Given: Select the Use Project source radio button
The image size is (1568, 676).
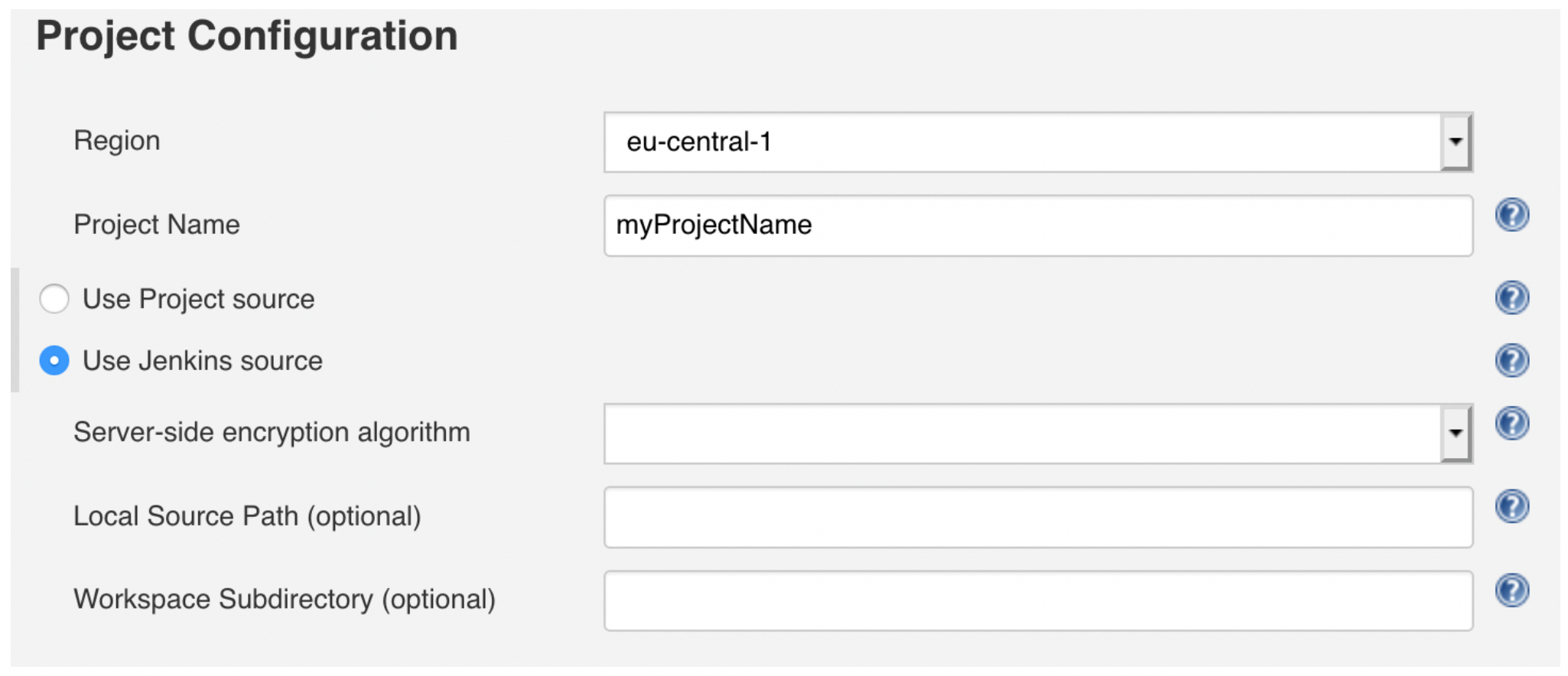Looking at the screenshot, I should [54, 299].
